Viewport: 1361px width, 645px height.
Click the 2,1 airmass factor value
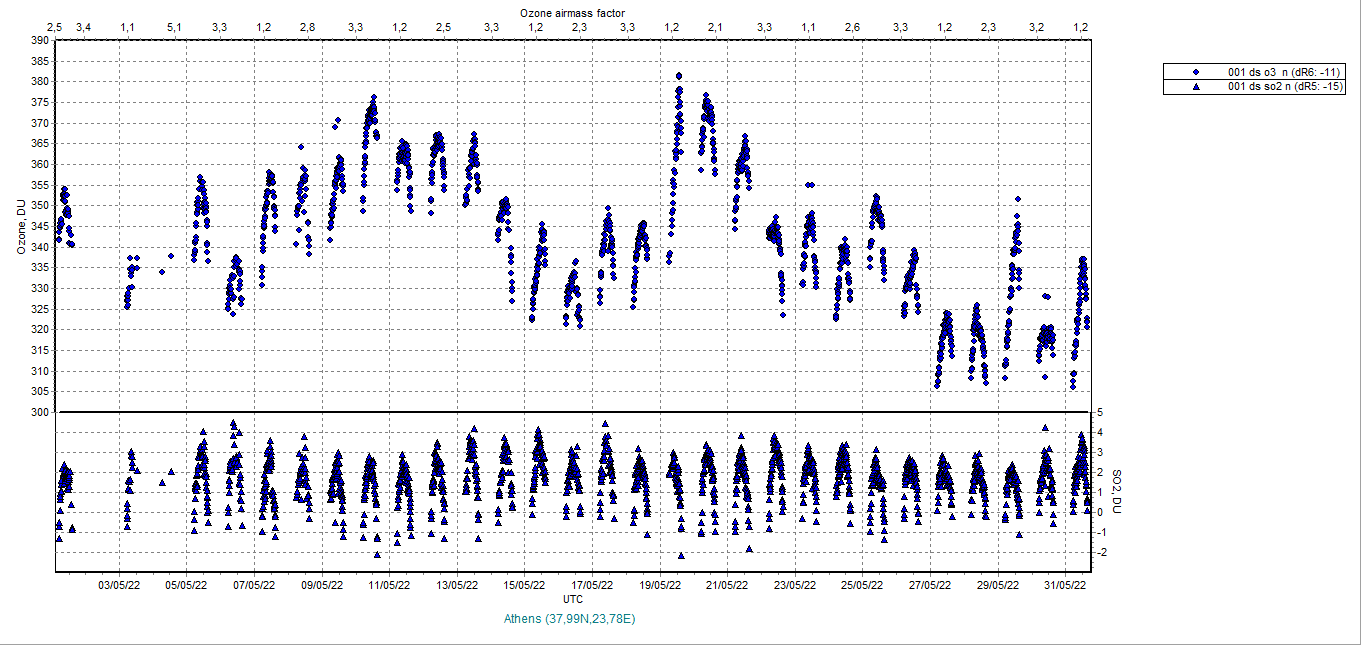coord(715,26)
